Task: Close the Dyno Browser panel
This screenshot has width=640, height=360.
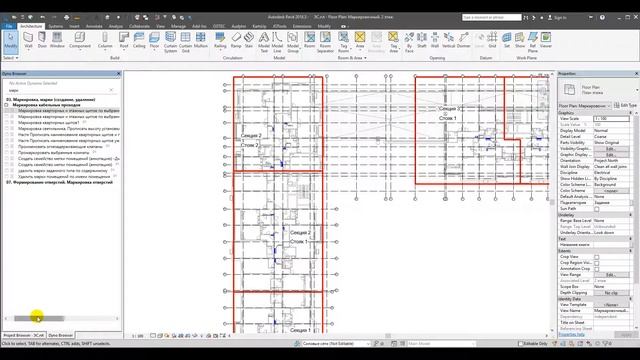Action: (119, 73)
